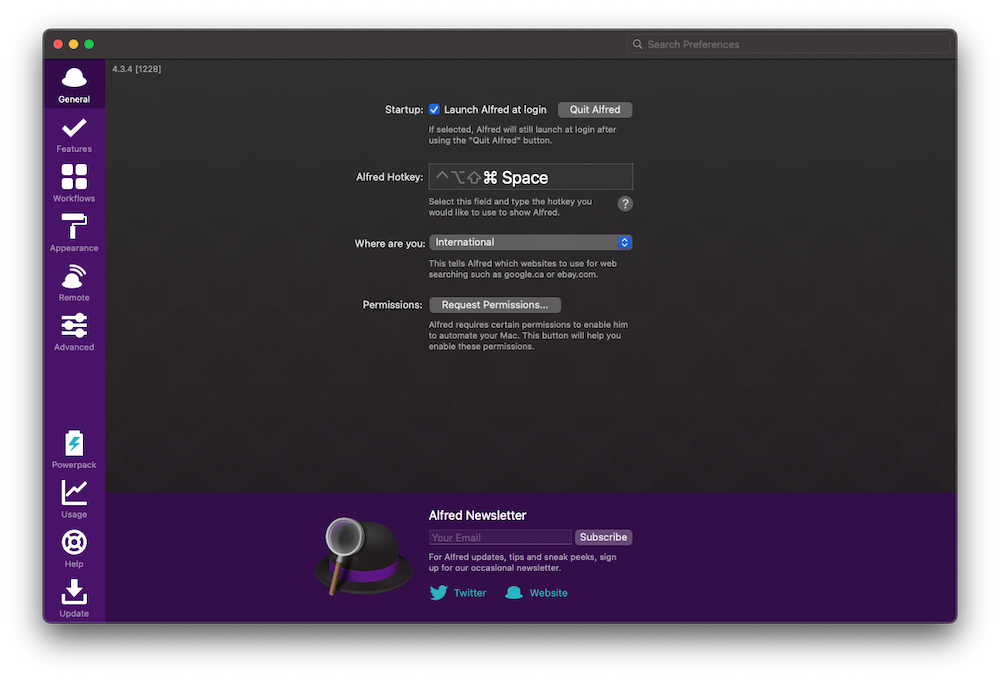Open Advanced sliders icon

pyautogui.click(x=74, y=326)
